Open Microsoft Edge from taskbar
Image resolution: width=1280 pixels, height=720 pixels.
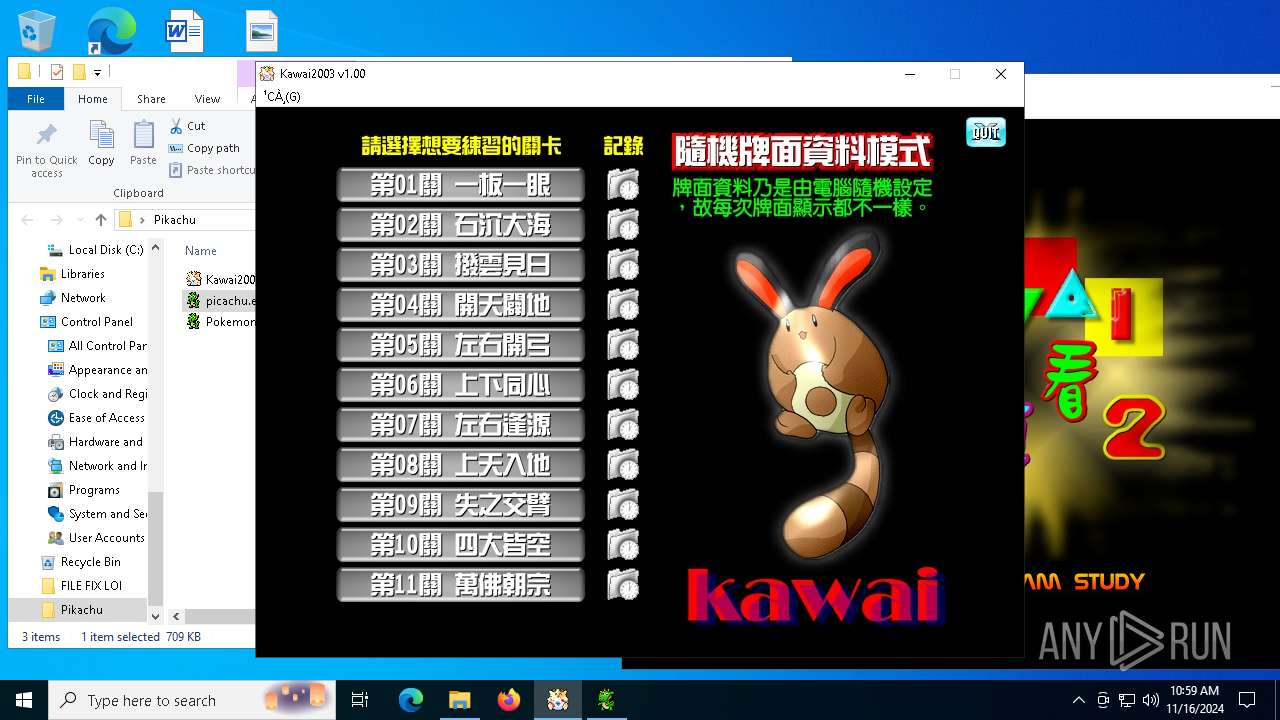click(x=411, y=700)
